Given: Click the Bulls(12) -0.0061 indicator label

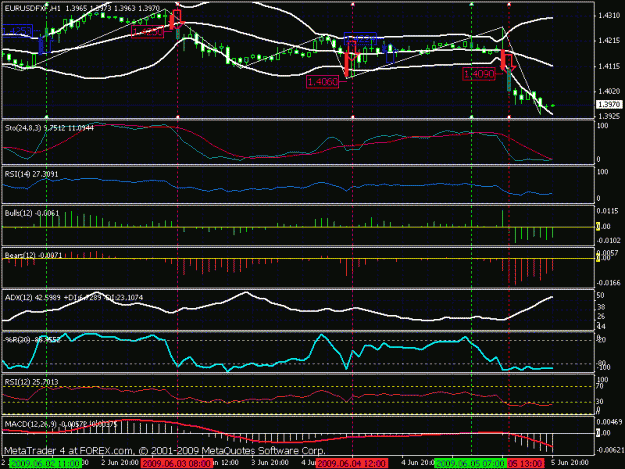Looking at the screenshot, I should (x=32, y=214).
